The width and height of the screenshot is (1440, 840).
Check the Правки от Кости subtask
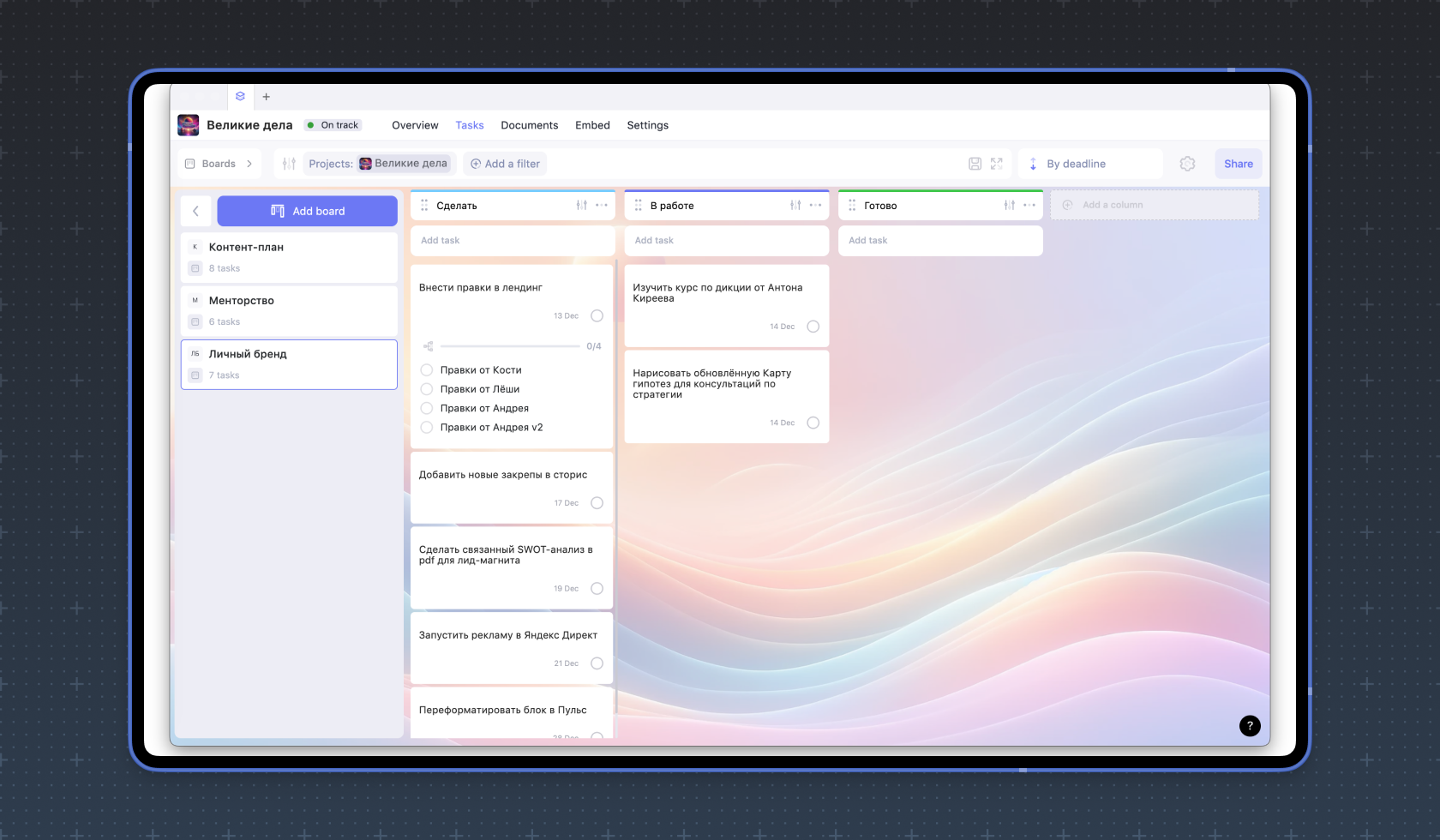427,370
